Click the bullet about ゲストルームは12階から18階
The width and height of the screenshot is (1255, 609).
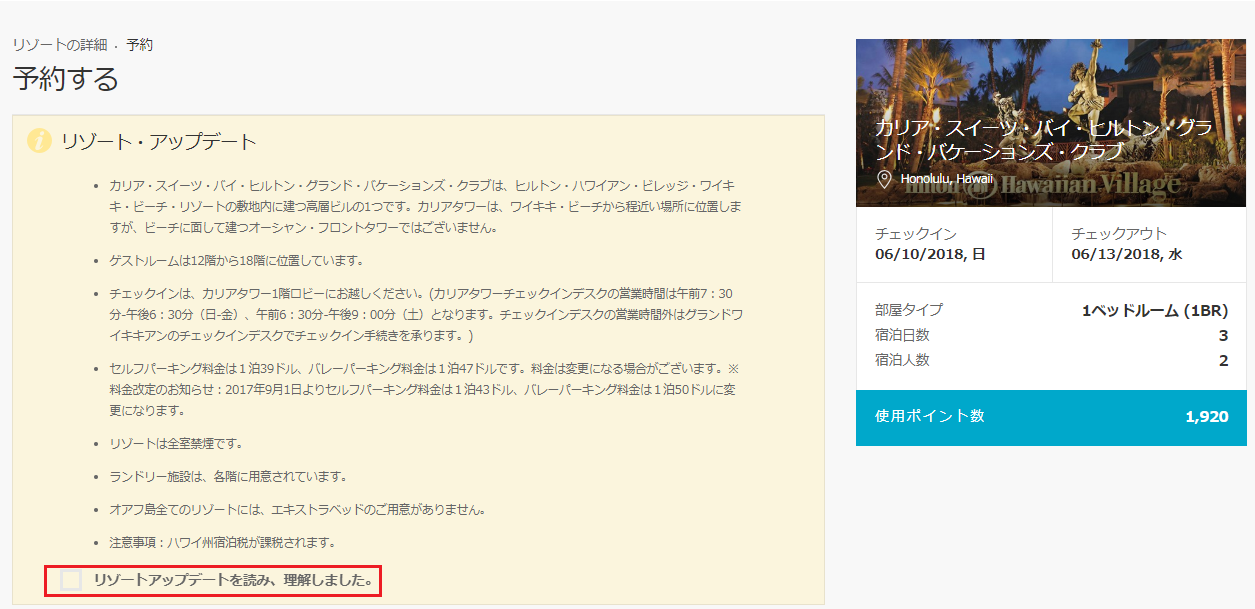click(x=236, y=261)
